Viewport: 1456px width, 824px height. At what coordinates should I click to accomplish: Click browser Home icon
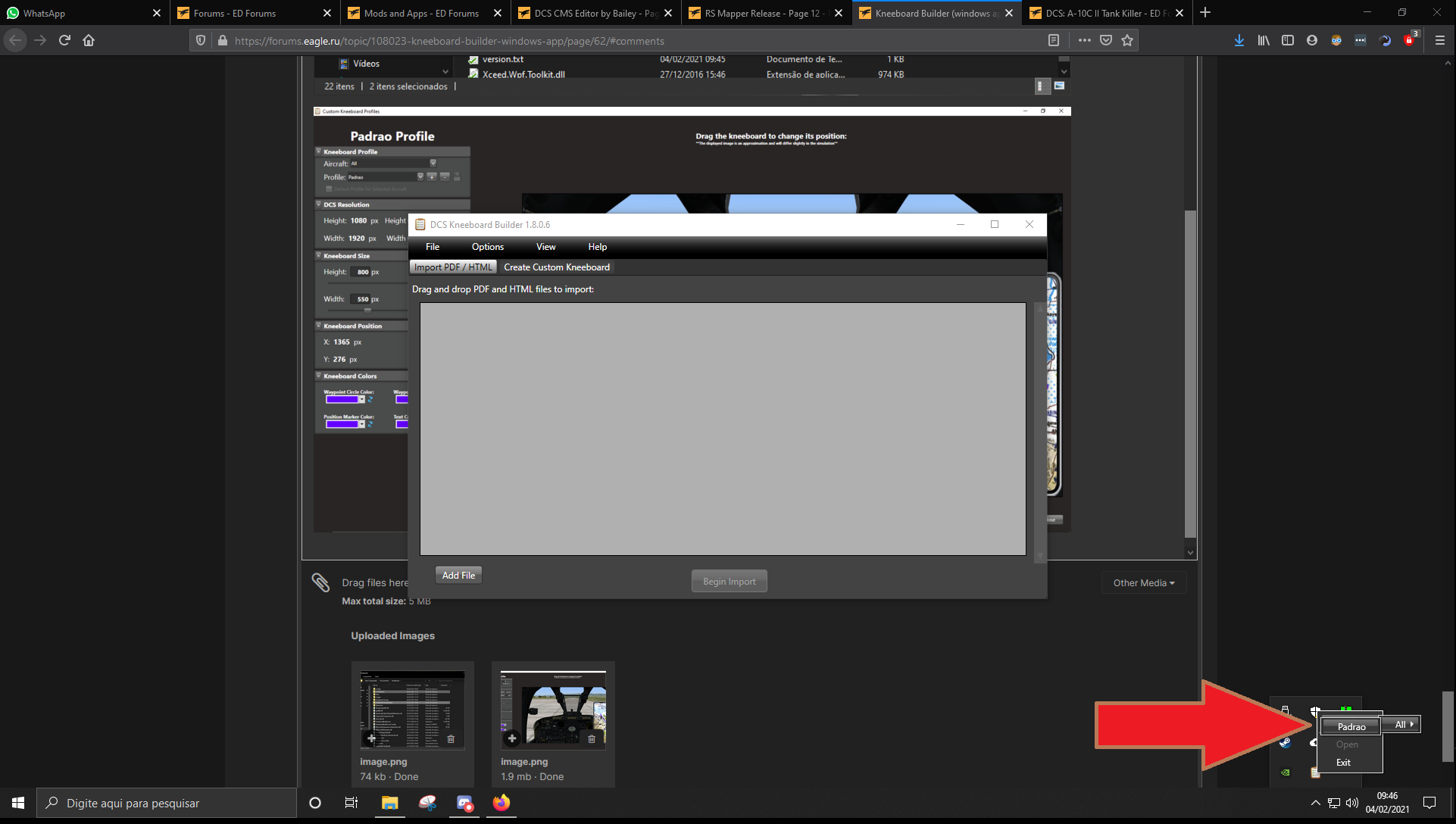[x=89, y=41]
